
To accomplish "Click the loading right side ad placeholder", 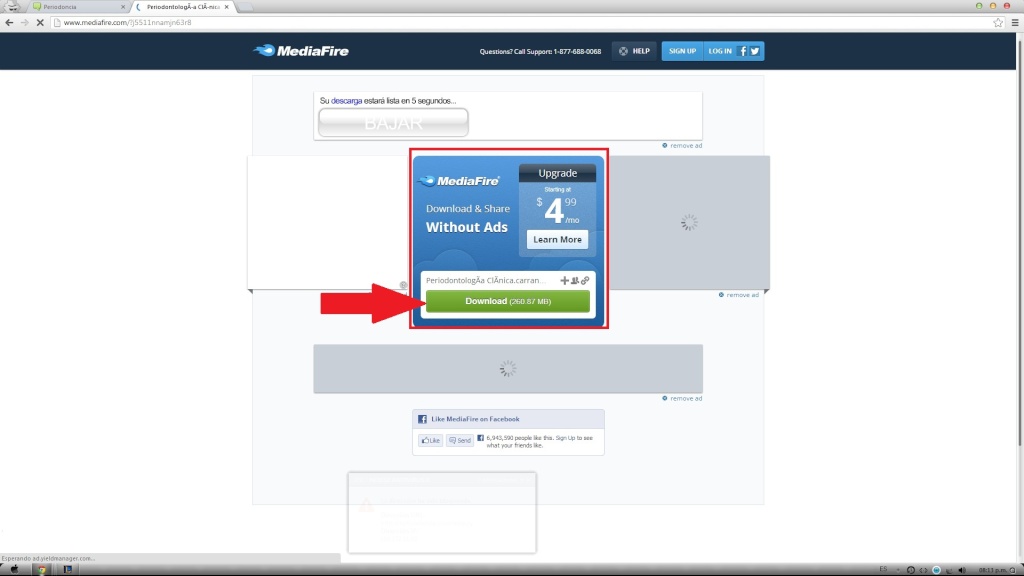I will [x=689, y=223].
